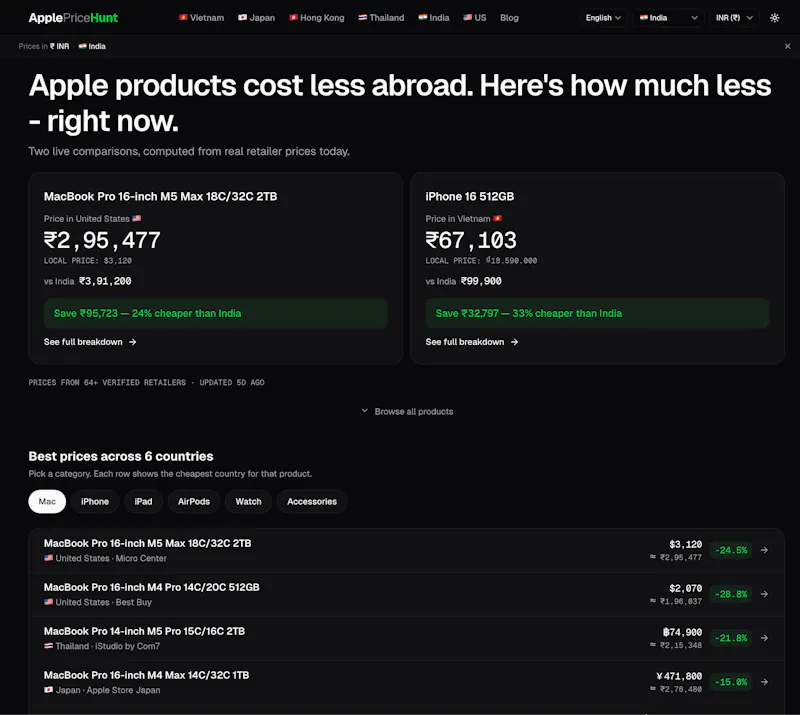Image resolution: width=800 pixels, height=715 pixels.
Task: See full breakdown for iPhone 16 512GB
Action: tap(472, 342)
